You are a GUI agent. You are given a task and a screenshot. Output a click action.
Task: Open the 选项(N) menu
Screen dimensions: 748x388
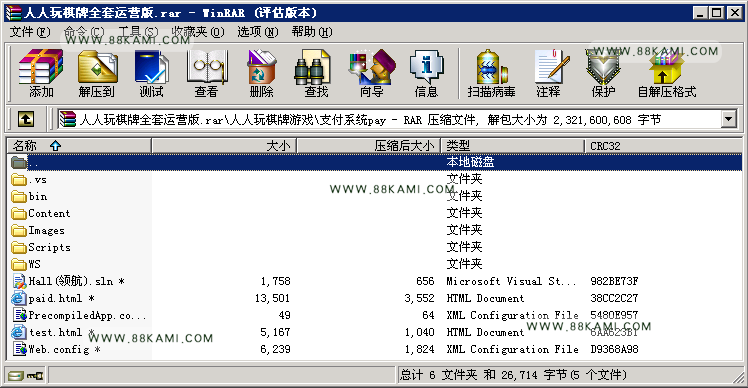pyautogui.click(x=258, y=32)
